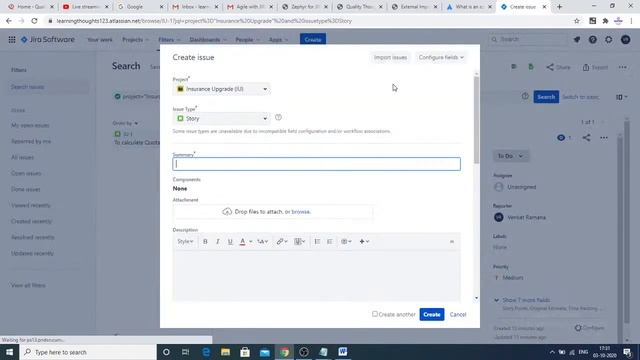
Task: Insert a numbered list
Action: [x=329, y=242]
